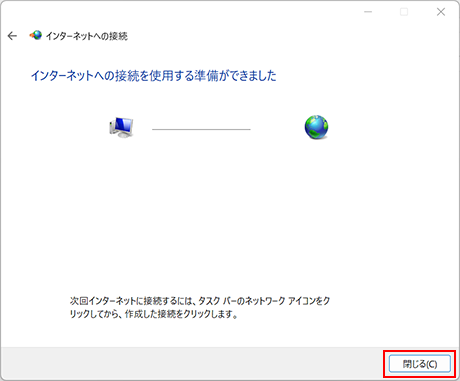Click the computer monitor icon
The image size is (460, 381).
tap(121, 127)
